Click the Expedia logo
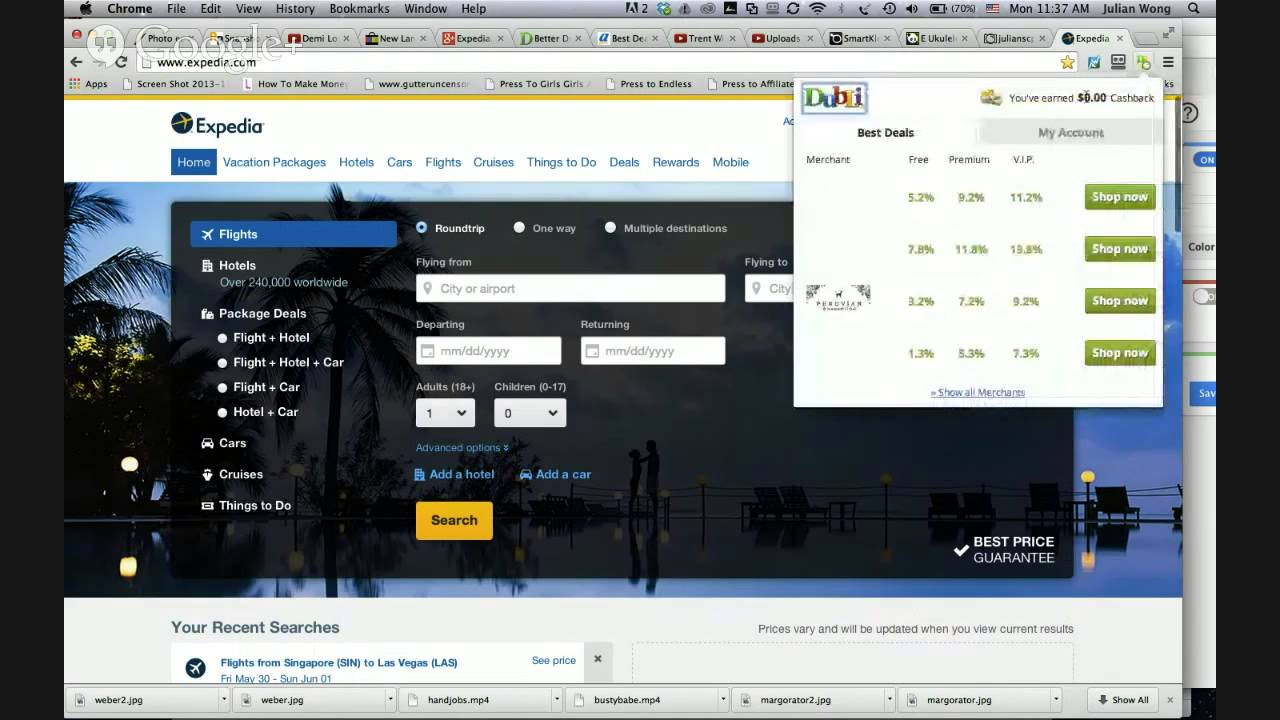1280x720 pixels. tap(217, 125)
